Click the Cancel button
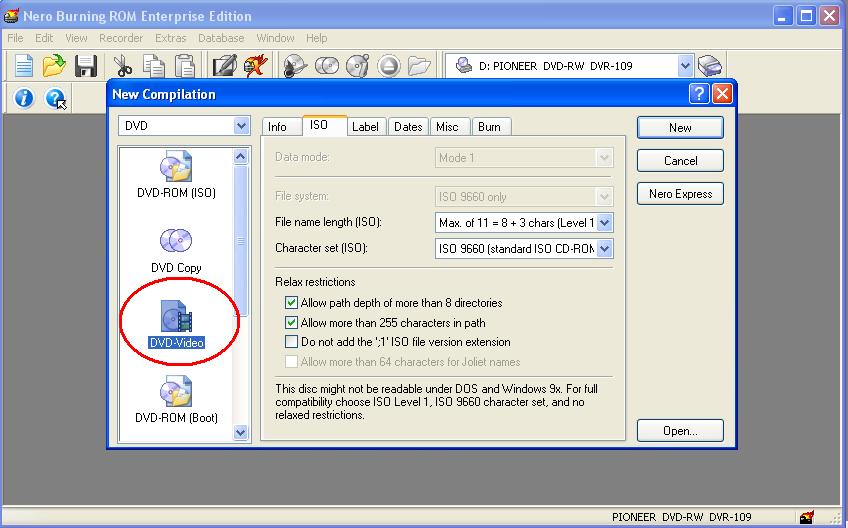Viewport: 848px width, 528px height. tap(680, 161)
